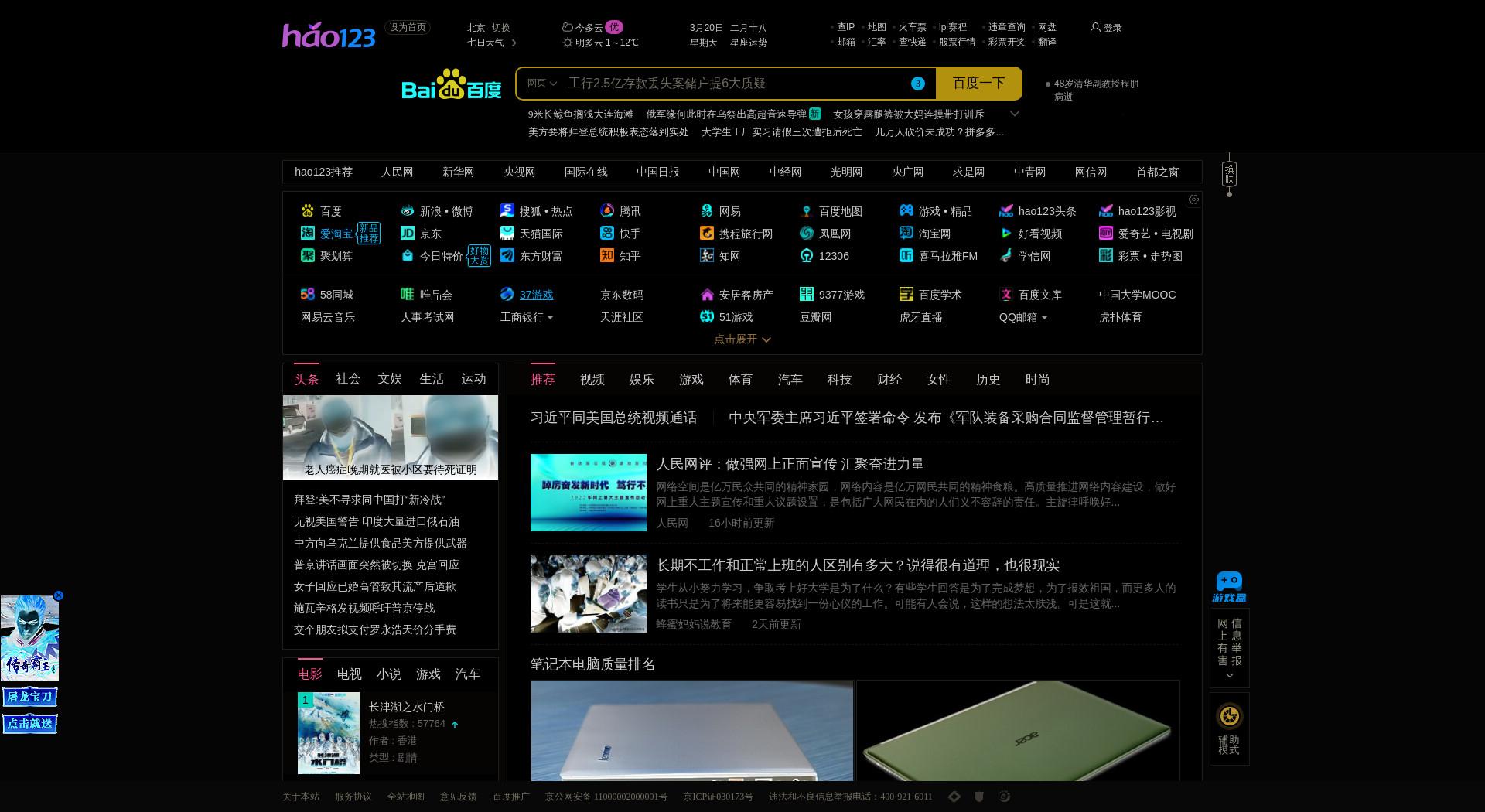Click the Baidu paw logo
Image resolution: width=1485 pixels, height=812 pixels.
tap(451, 84)
